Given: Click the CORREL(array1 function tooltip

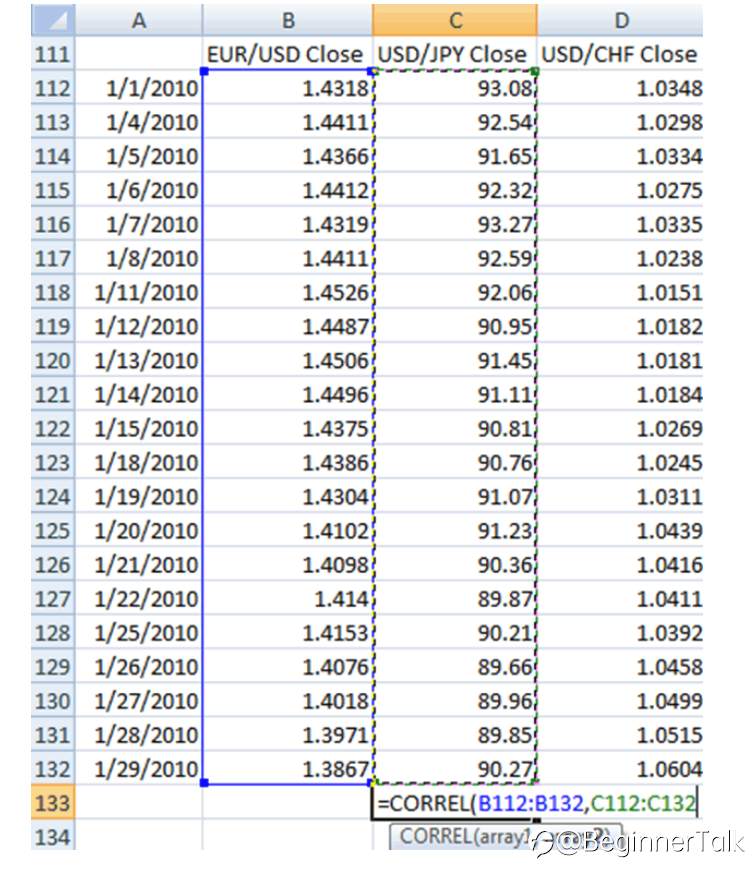Looking at the screenshot, I should click(505, 836).
